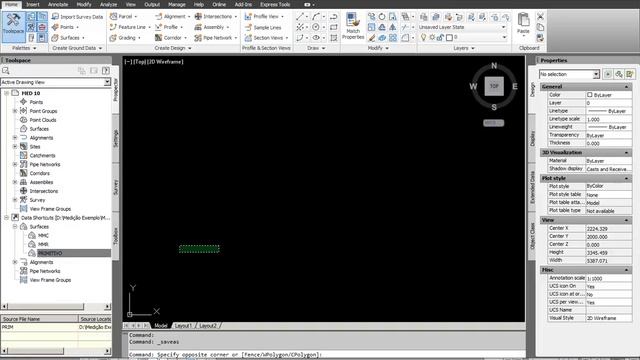Open the Settings side tab in Toolspace
Screen dimensions: 640x360
click(116, 138)
